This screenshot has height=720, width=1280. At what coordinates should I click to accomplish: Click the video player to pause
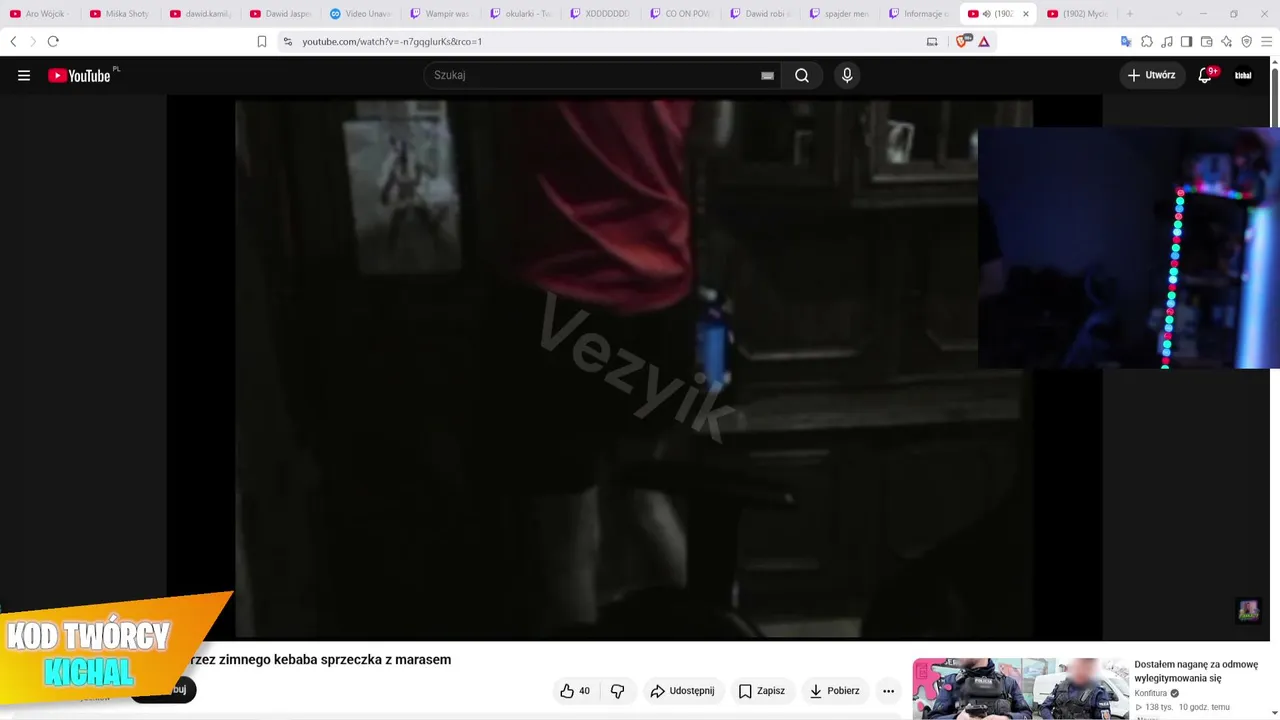click(x=634, y=368)
